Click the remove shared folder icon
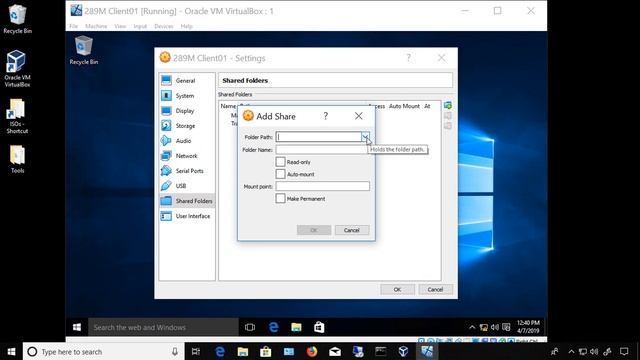 tap(448, 126)
